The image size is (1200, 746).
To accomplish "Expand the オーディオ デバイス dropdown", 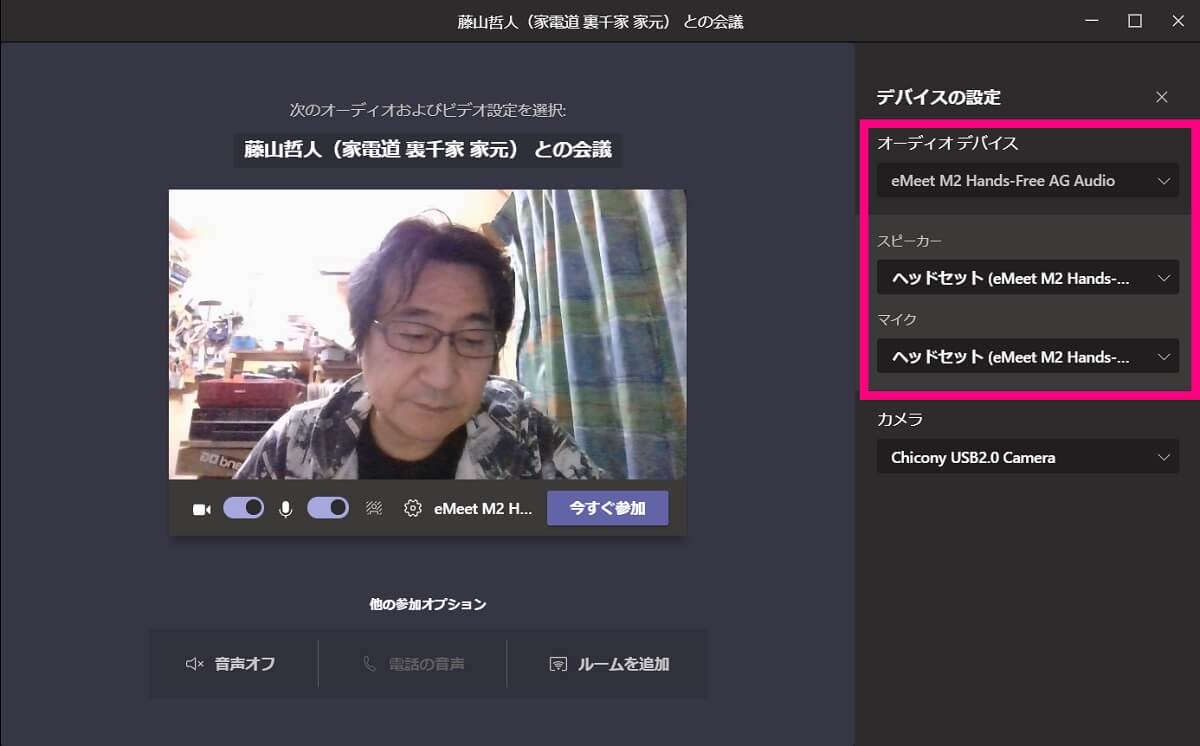I will point(1027,181).
